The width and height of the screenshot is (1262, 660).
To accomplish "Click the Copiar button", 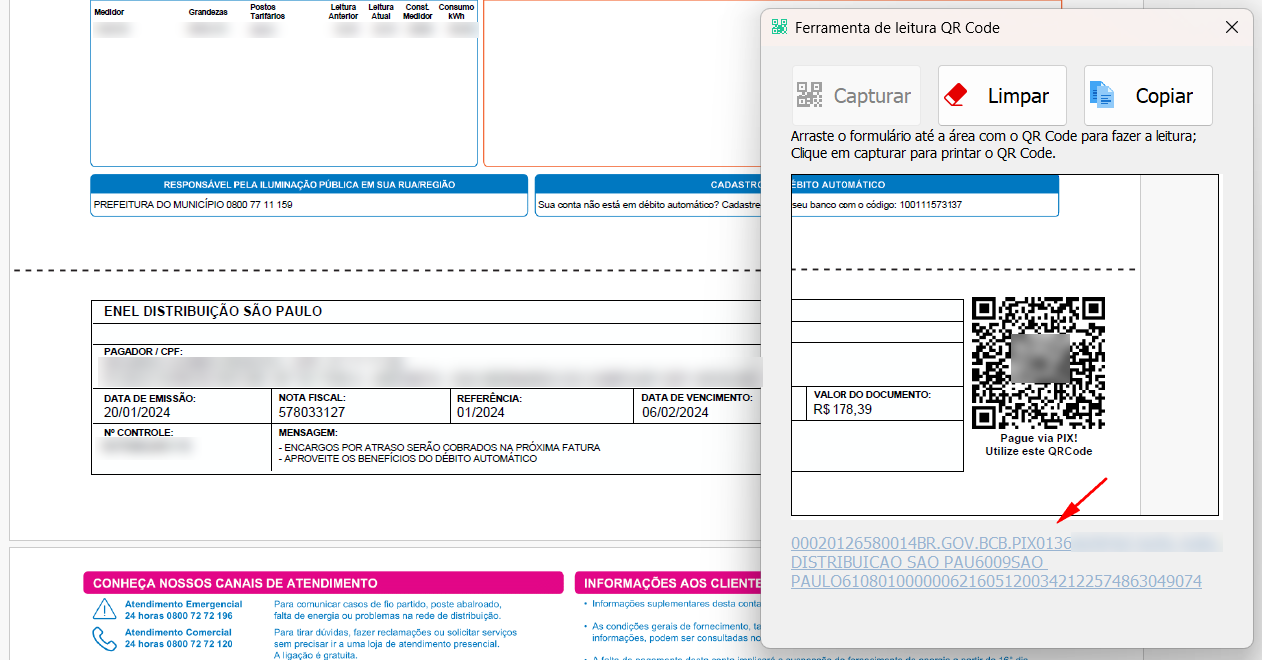I will pos(1148,96).
